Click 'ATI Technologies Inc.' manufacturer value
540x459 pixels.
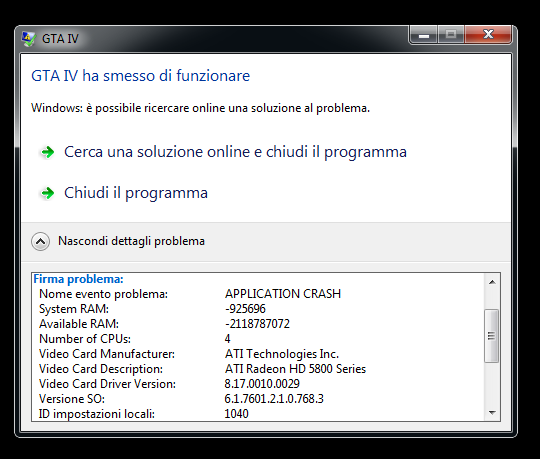pos(282,354)
